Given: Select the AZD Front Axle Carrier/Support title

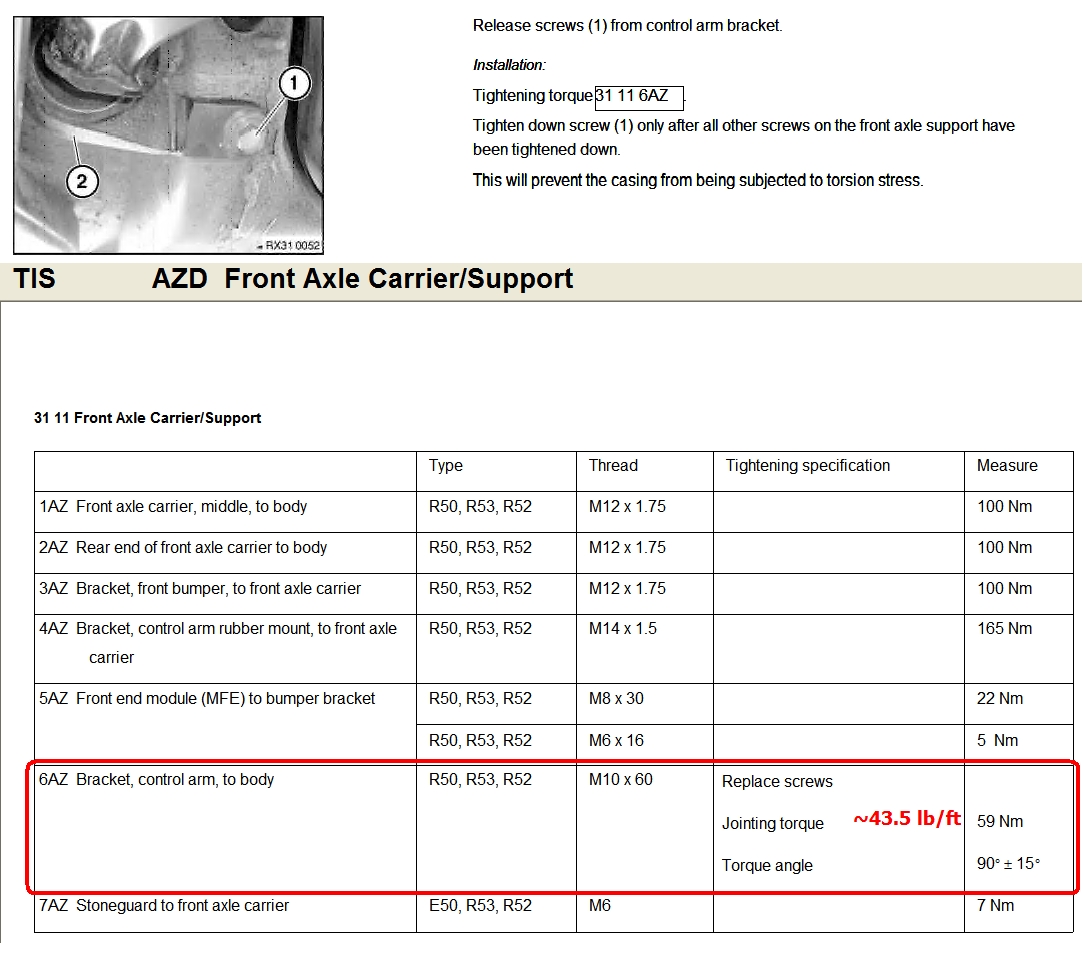Looking at the screenshot, I should 363,279.
